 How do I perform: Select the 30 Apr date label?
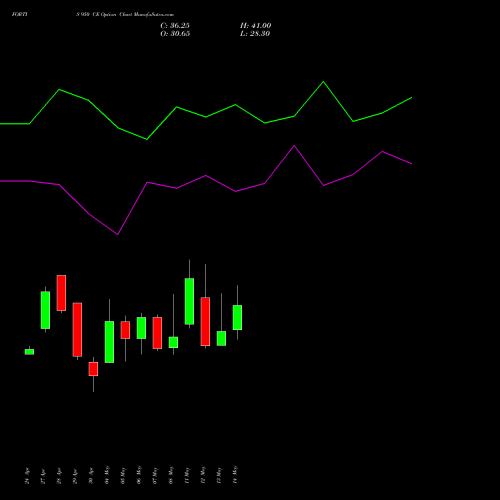(x=91, y=476)
